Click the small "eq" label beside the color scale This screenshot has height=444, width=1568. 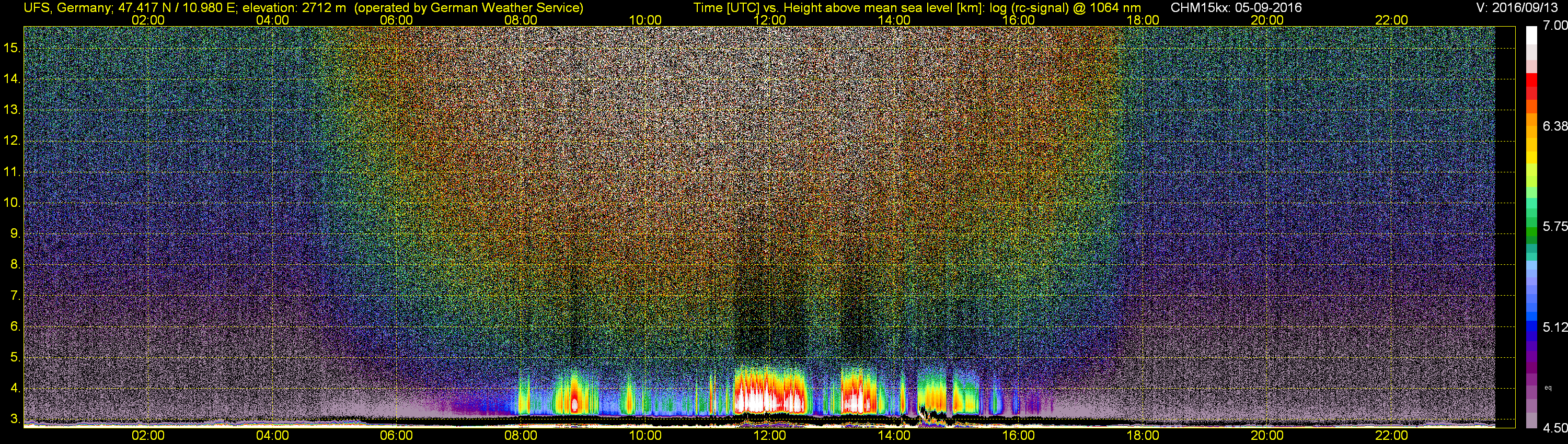[1548, 388]
